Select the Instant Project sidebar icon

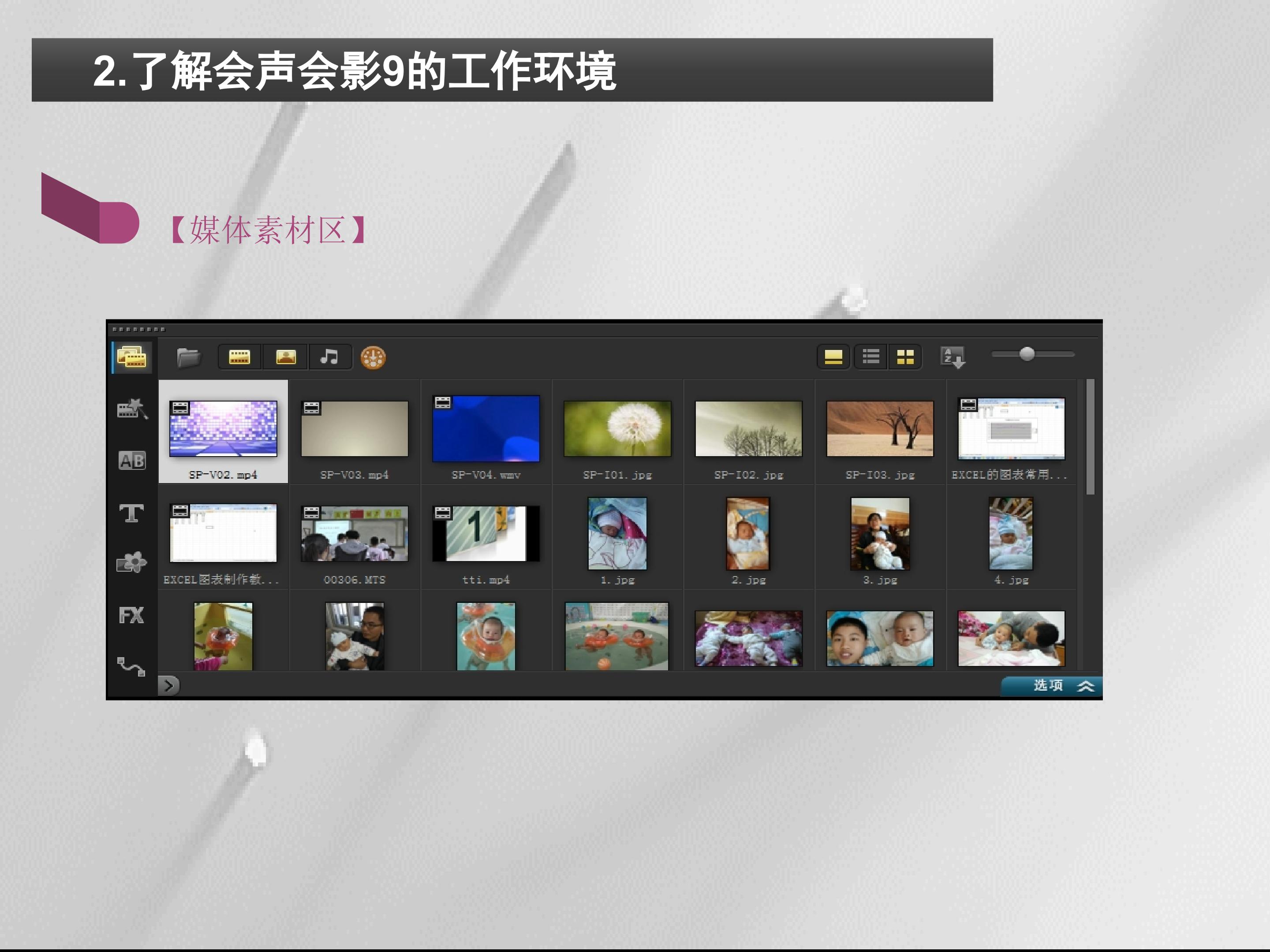click(131, 409)
